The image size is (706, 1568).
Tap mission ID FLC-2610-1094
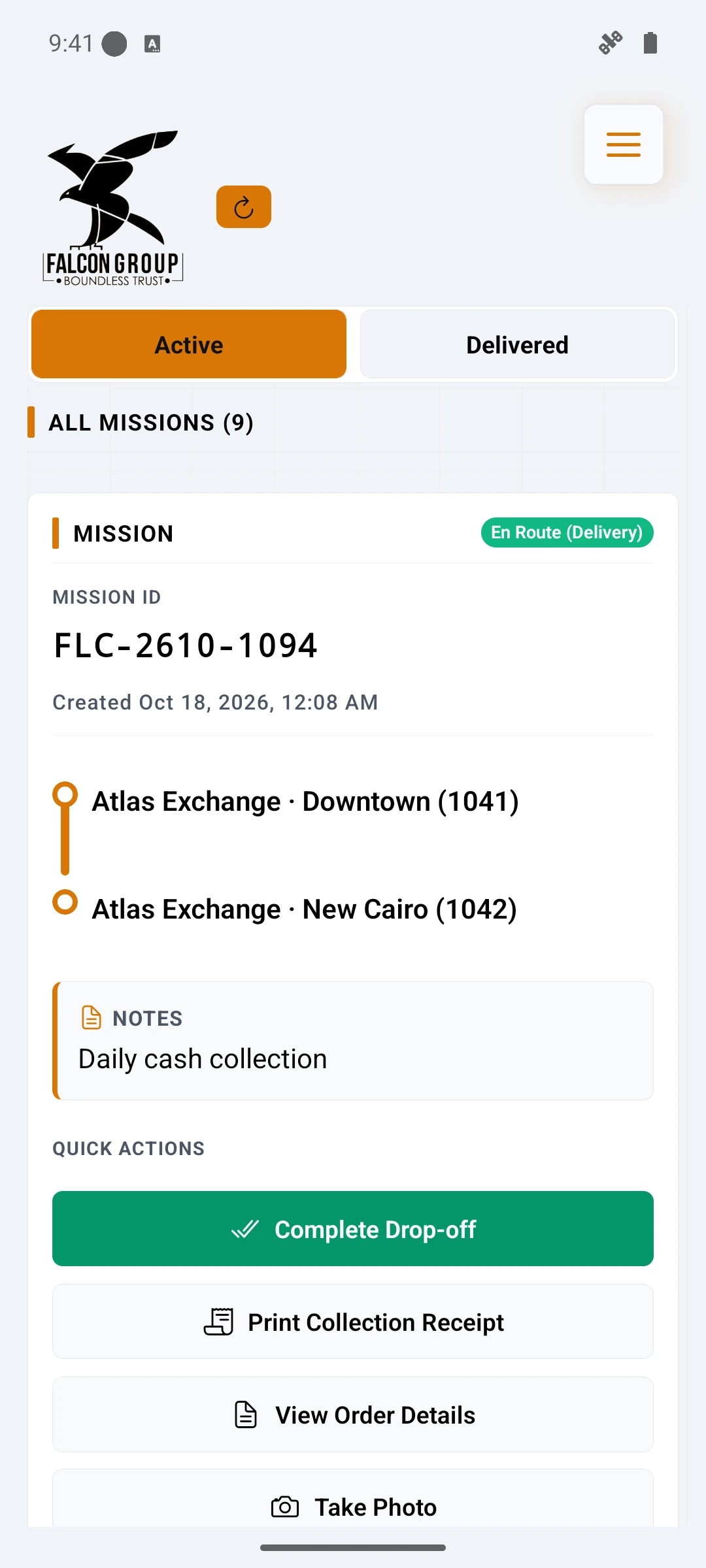186,645
